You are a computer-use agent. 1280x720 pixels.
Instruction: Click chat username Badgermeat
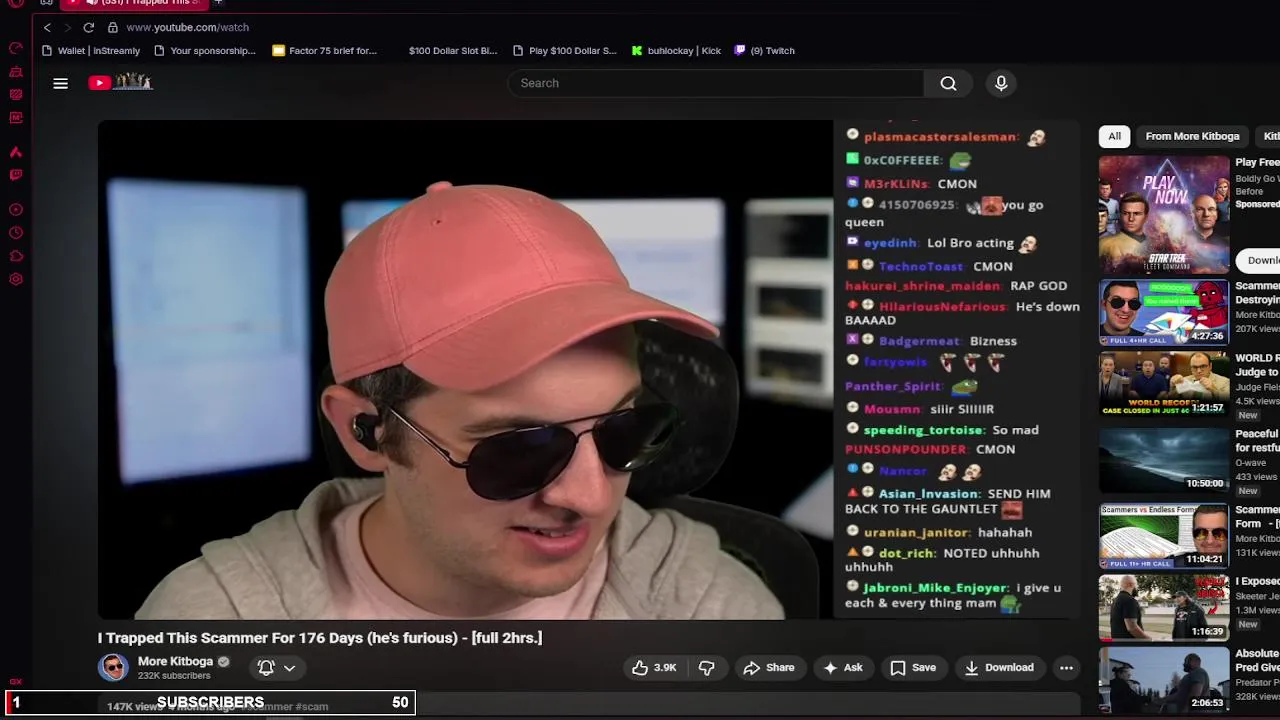pyautogui.click(x=919, y=341)
